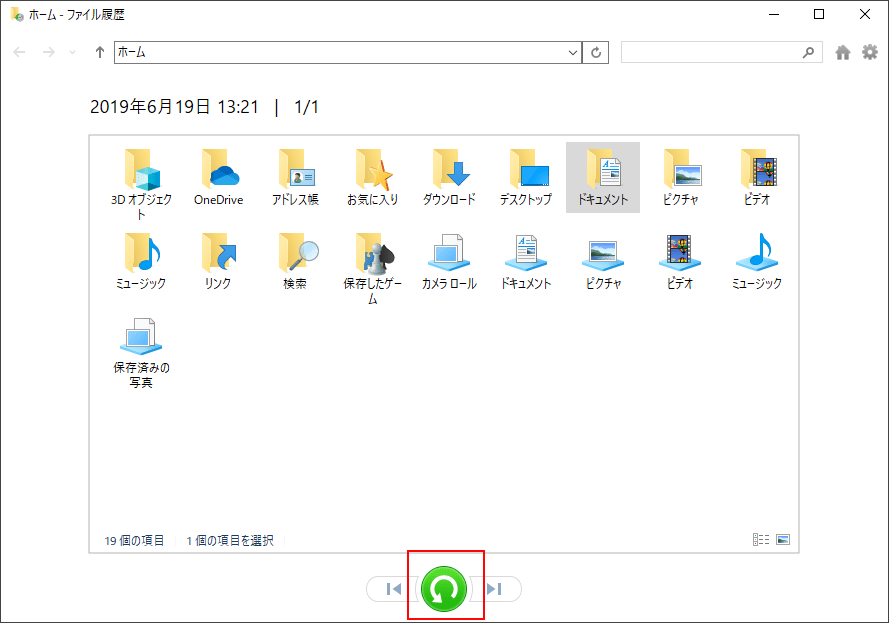Select the リンク folder

pos(218,261)
